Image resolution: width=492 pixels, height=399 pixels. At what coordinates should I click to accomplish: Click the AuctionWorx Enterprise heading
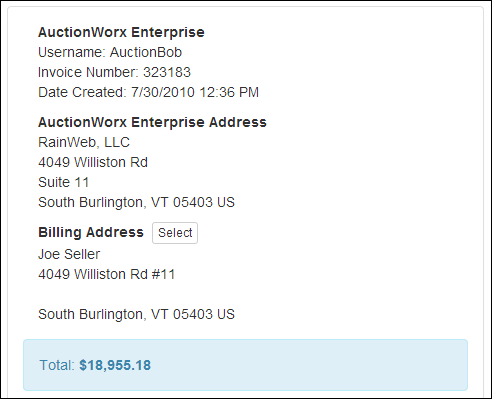[121, 32]
